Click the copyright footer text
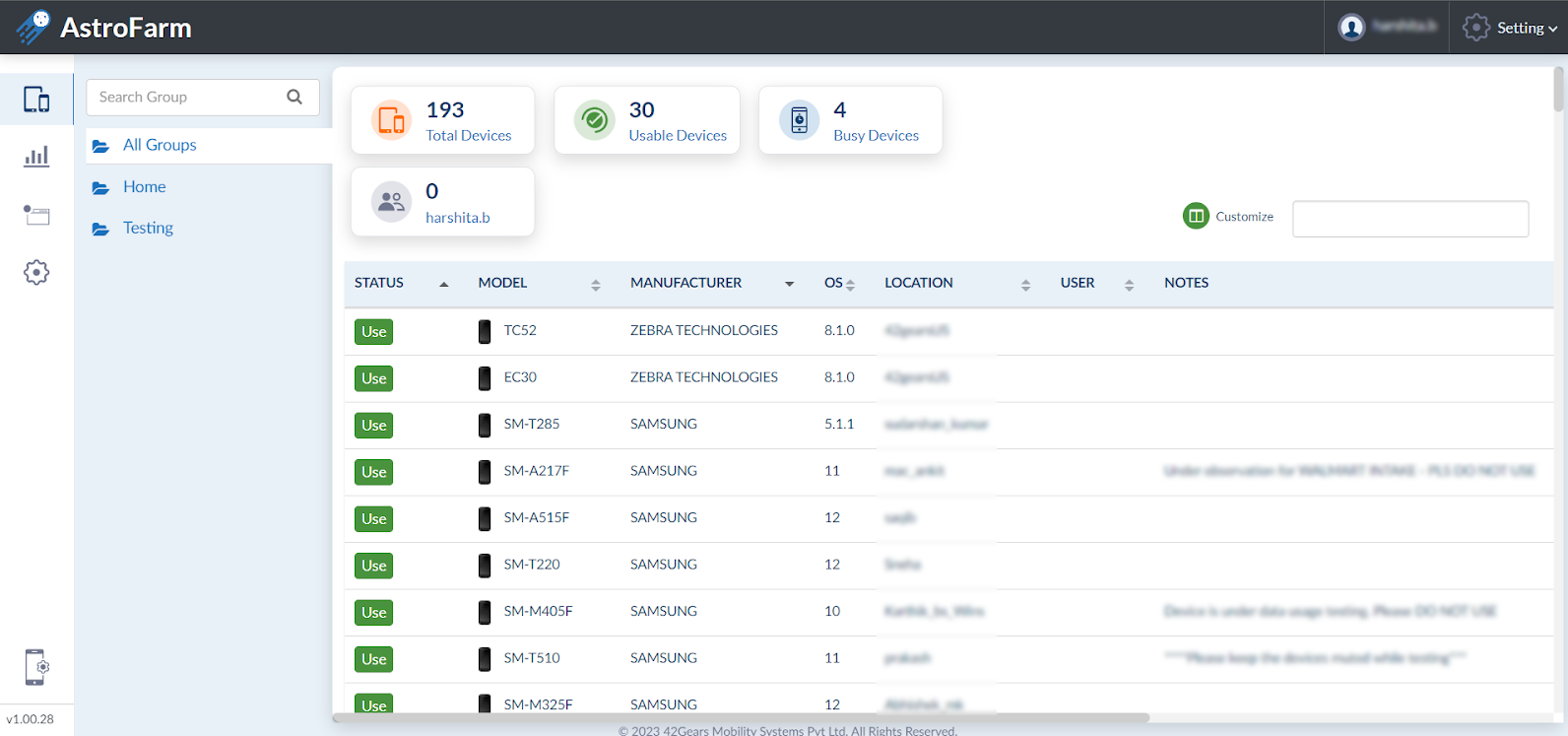The width and height of the screenshot is (1568, 736). (x=788, y=730)
